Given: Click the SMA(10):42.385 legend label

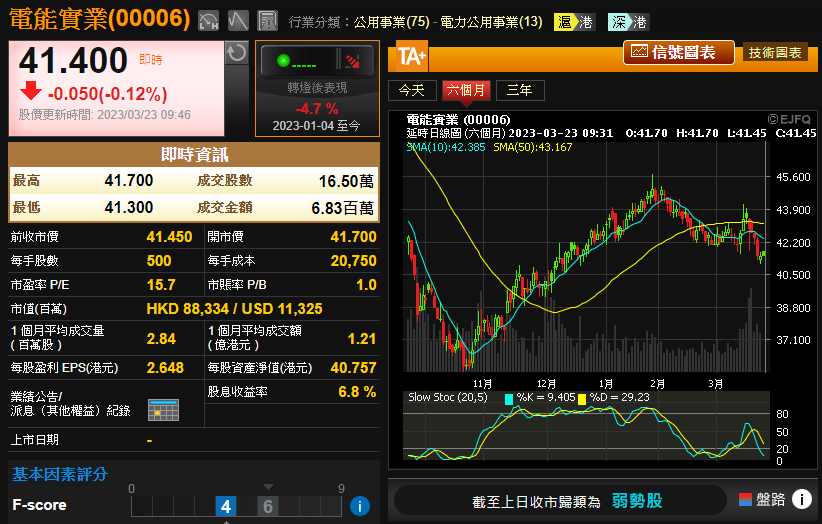Looking at the screenshot, I should 446,147.
